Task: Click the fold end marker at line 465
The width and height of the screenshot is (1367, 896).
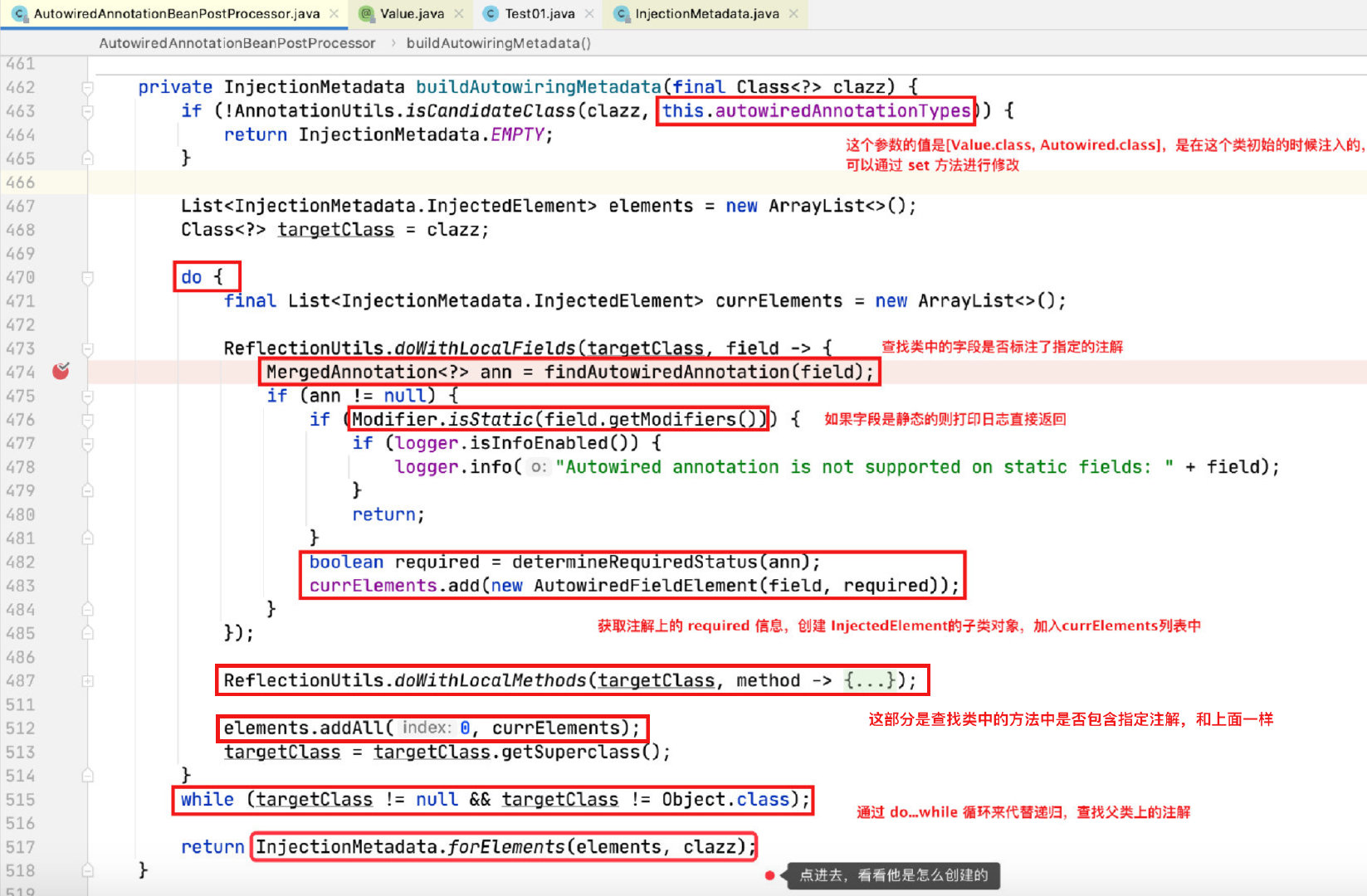Action: (87, 158)
